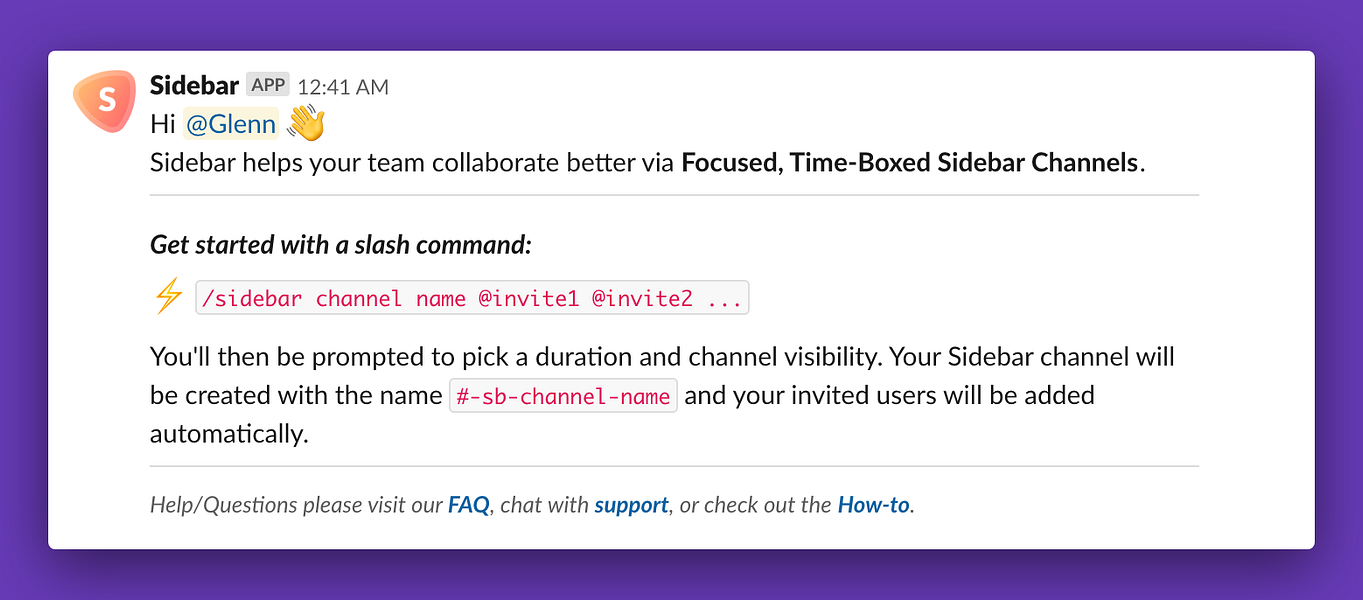The width and height of the screenshot is (1363, 600).
Task: Click the #-sb-channel-name code snippet
Action: click(x=563, y=396)
